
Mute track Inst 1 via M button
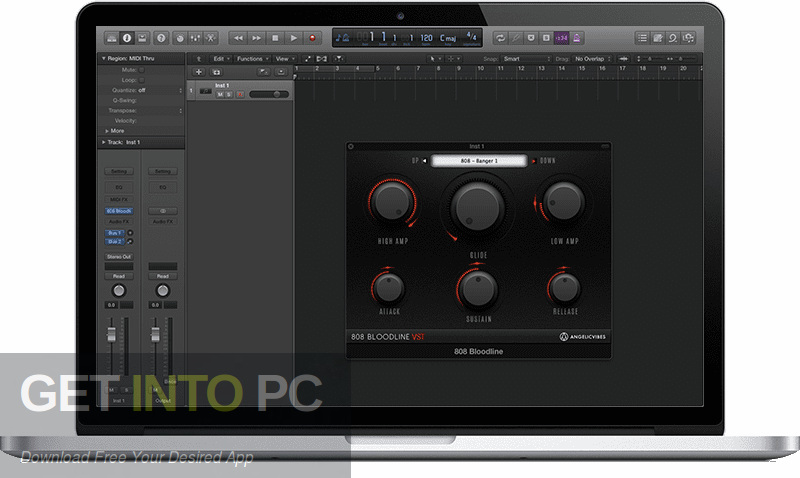pyautogui.click(x=220, y=94)
